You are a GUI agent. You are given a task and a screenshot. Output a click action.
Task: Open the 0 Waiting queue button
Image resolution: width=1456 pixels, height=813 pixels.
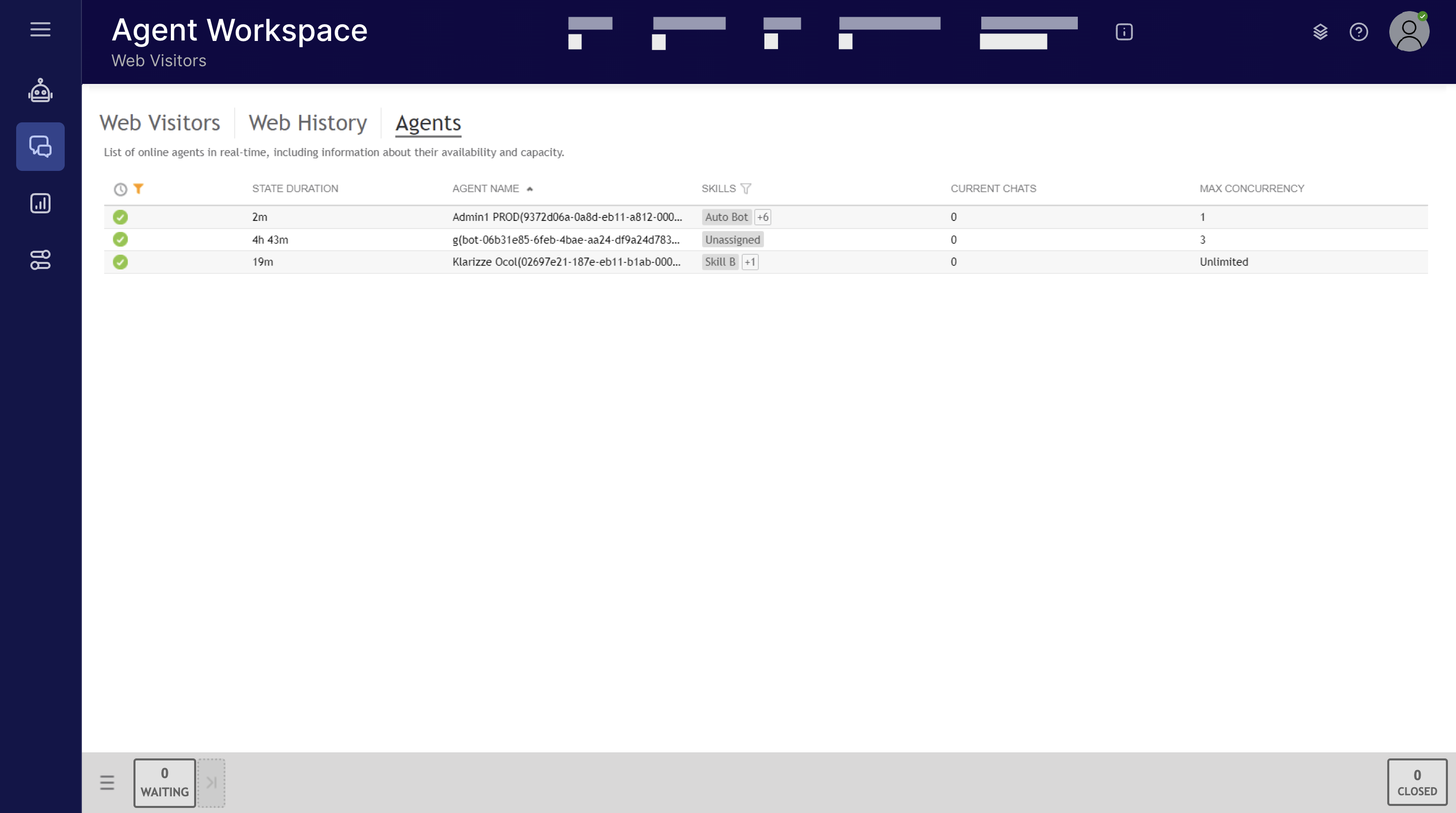pos(164,783)
